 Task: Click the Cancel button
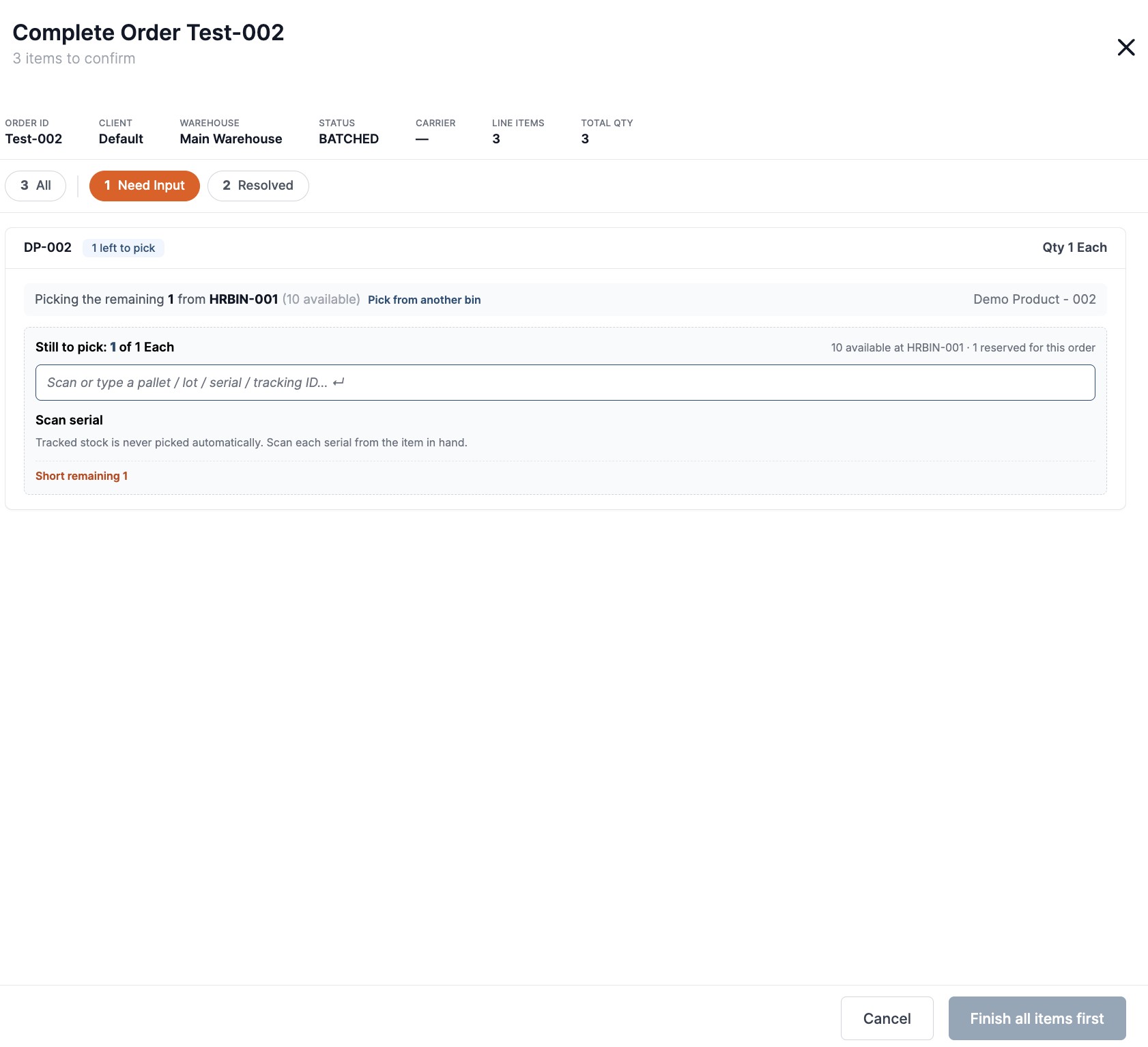(887, 1018)
